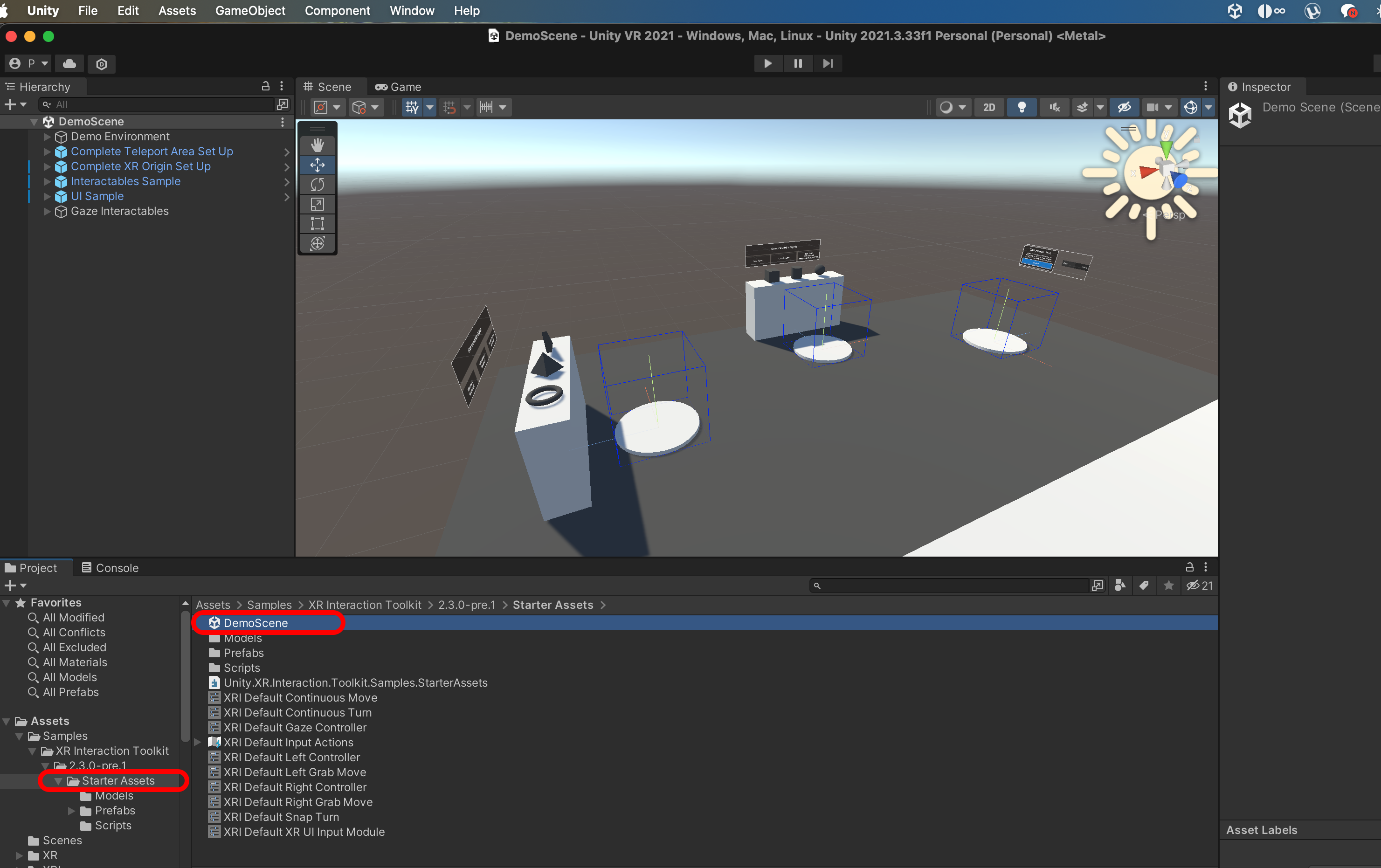
Task: Open the GameObject menu
Action: click(x=250, y=10)
